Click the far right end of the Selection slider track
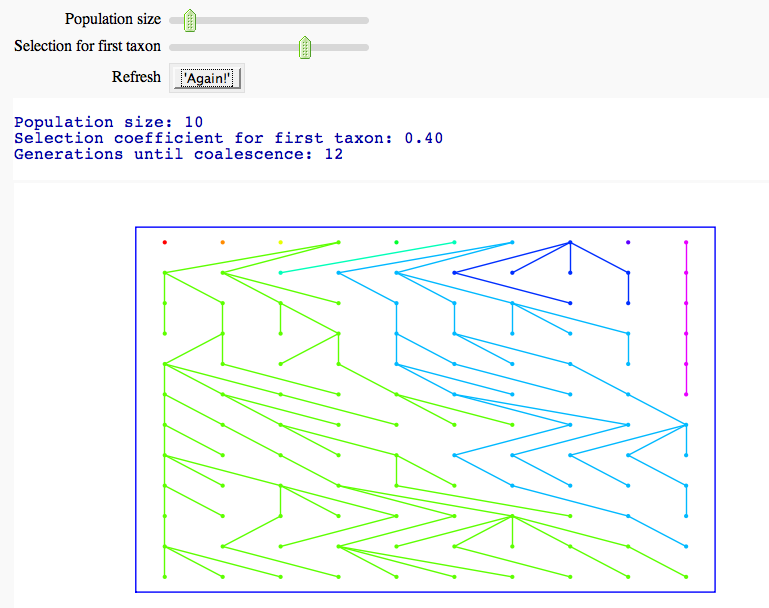Image resolution: width=769 pixels, height=608 pixels. pos(366,47)
